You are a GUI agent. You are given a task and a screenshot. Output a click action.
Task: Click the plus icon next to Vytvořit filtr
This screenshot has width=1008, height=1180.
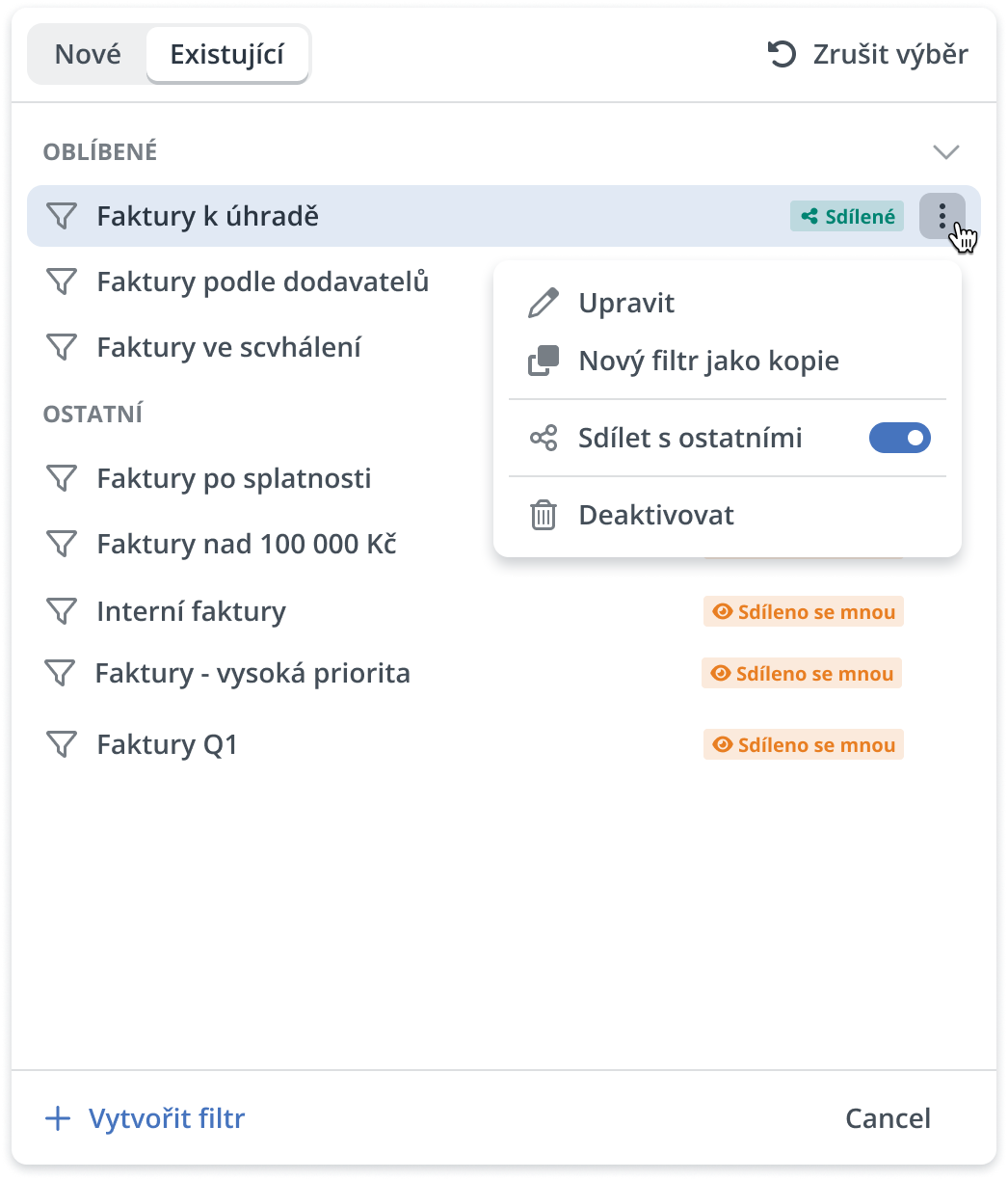click(x=59, y=1118)
